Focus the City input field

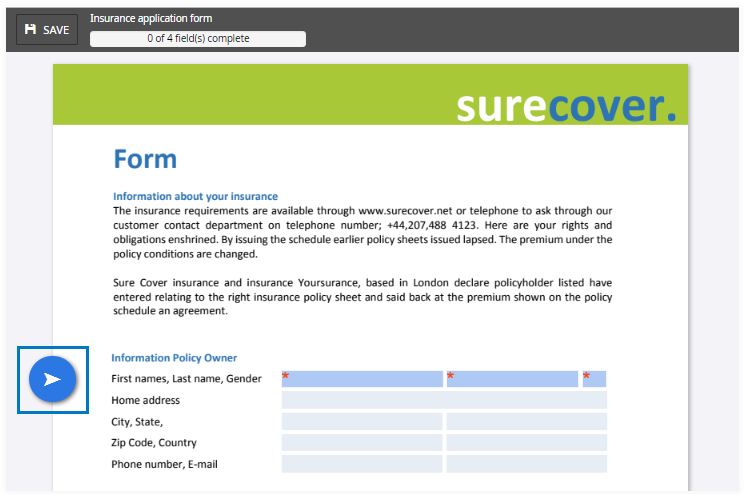[362, 421]
